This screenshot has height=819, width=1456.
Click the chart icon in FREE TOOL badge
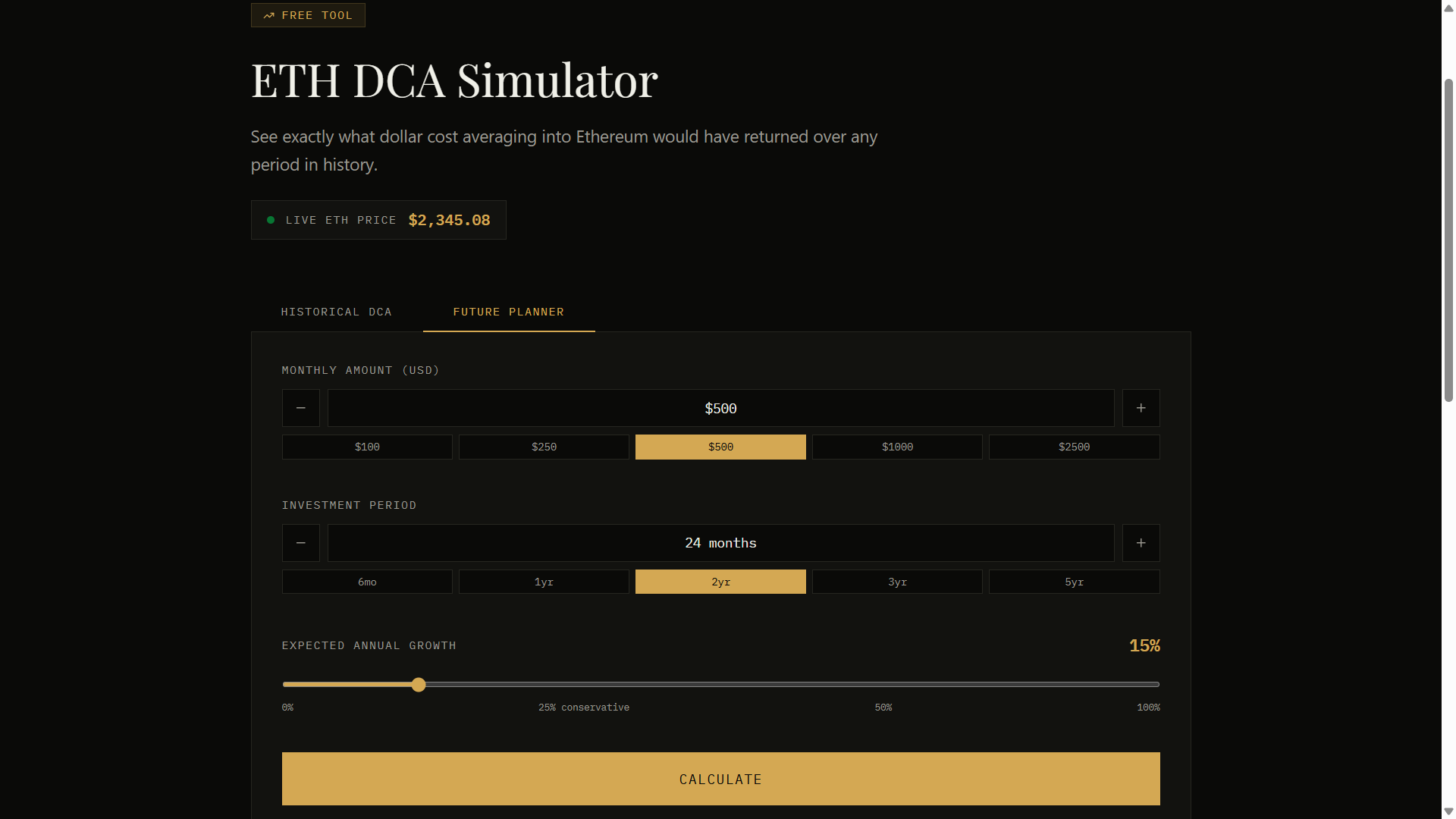269,14
